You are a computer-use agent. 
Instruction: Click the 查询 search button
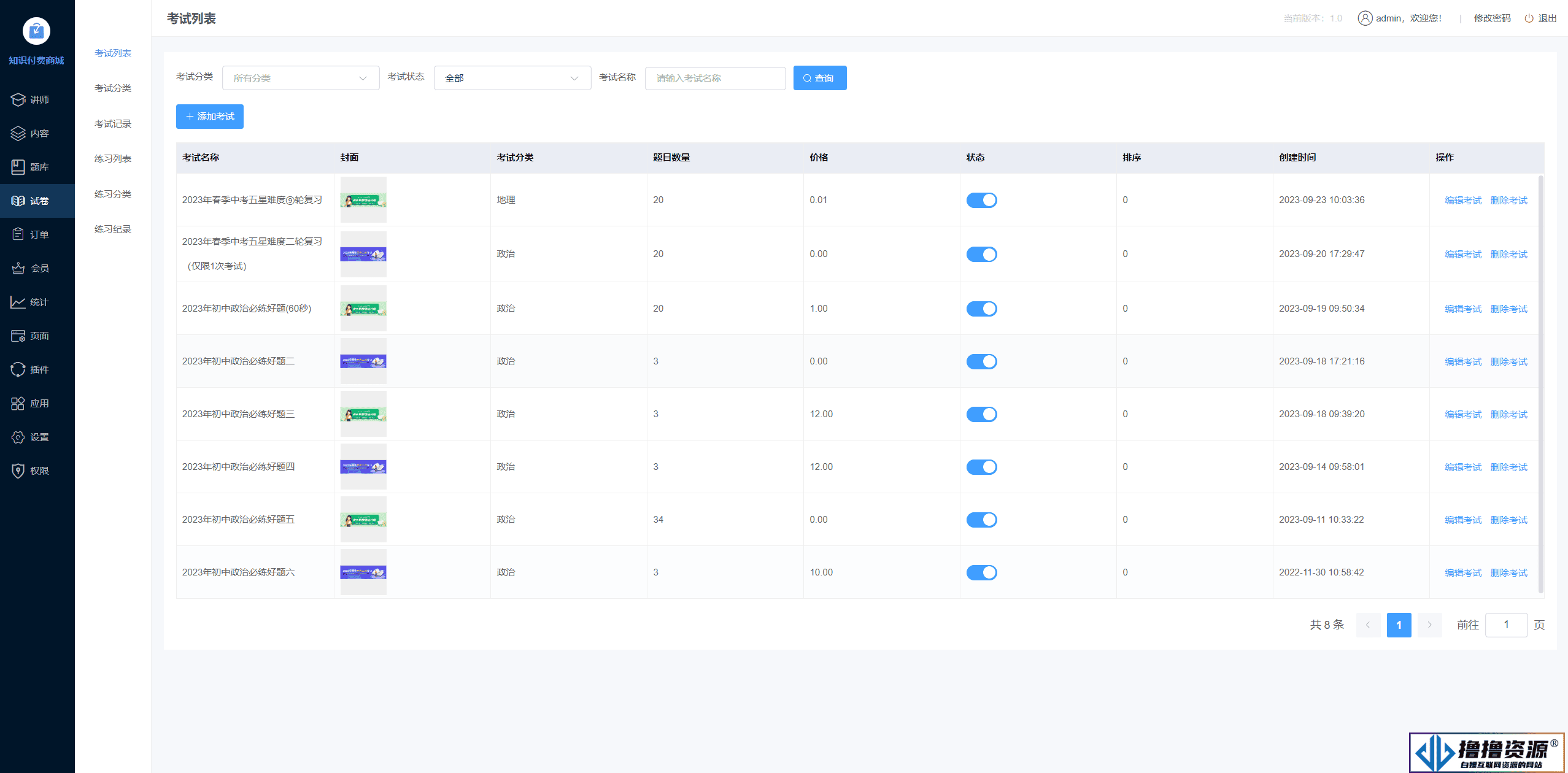(x=820, y=78)
